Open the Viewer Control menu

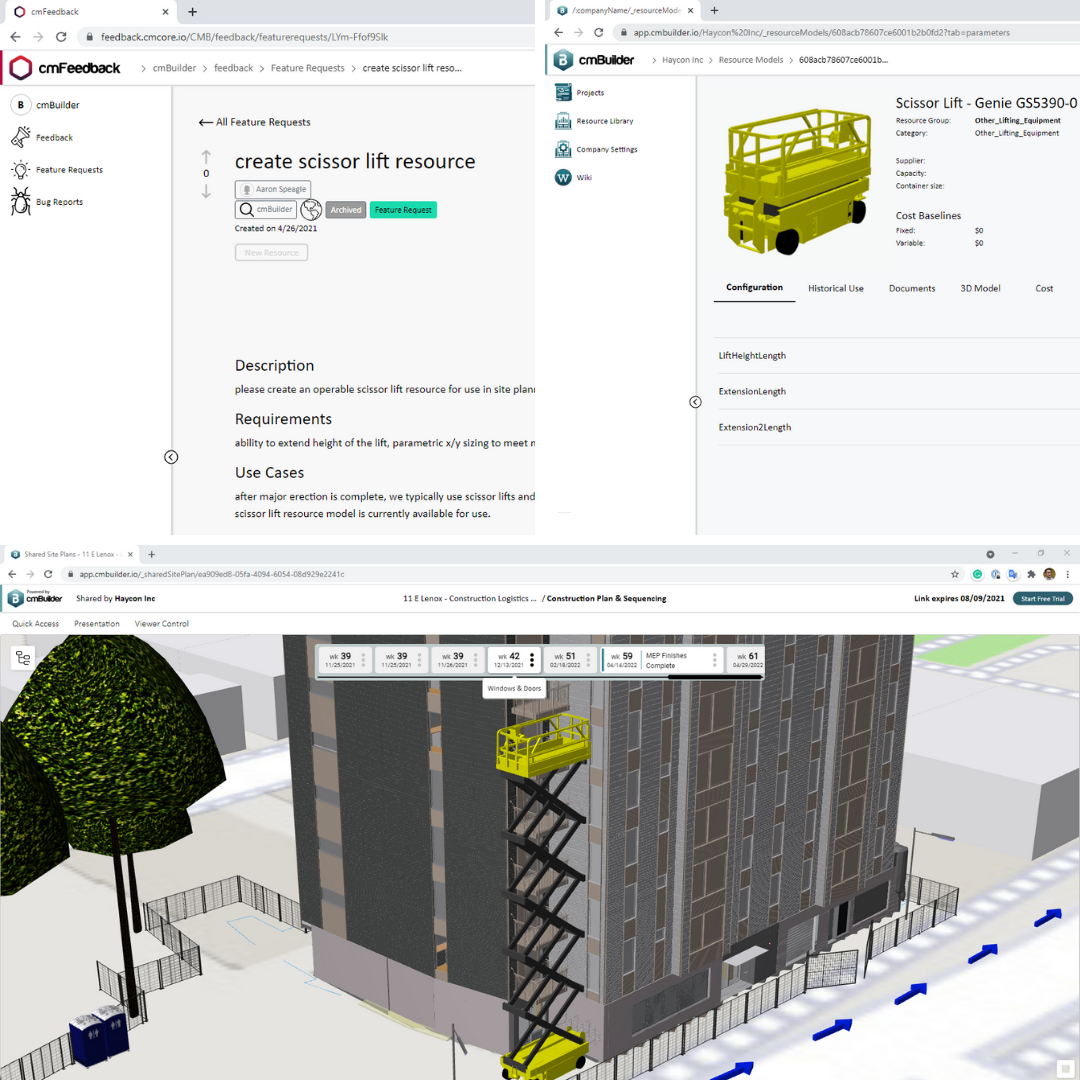click(162, 624)
